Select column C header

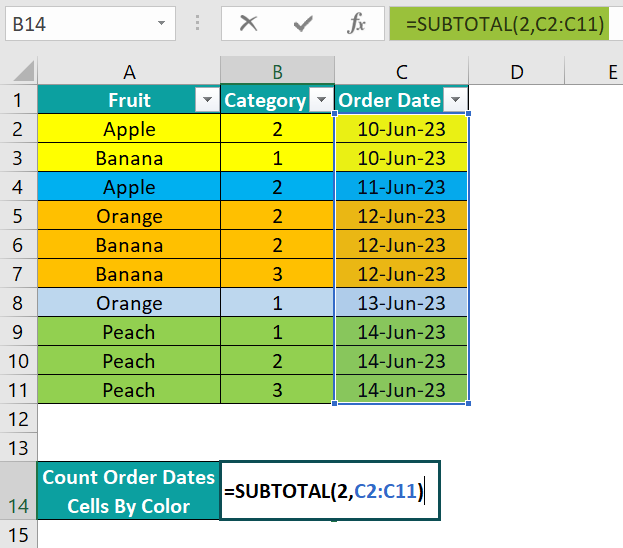402,71
